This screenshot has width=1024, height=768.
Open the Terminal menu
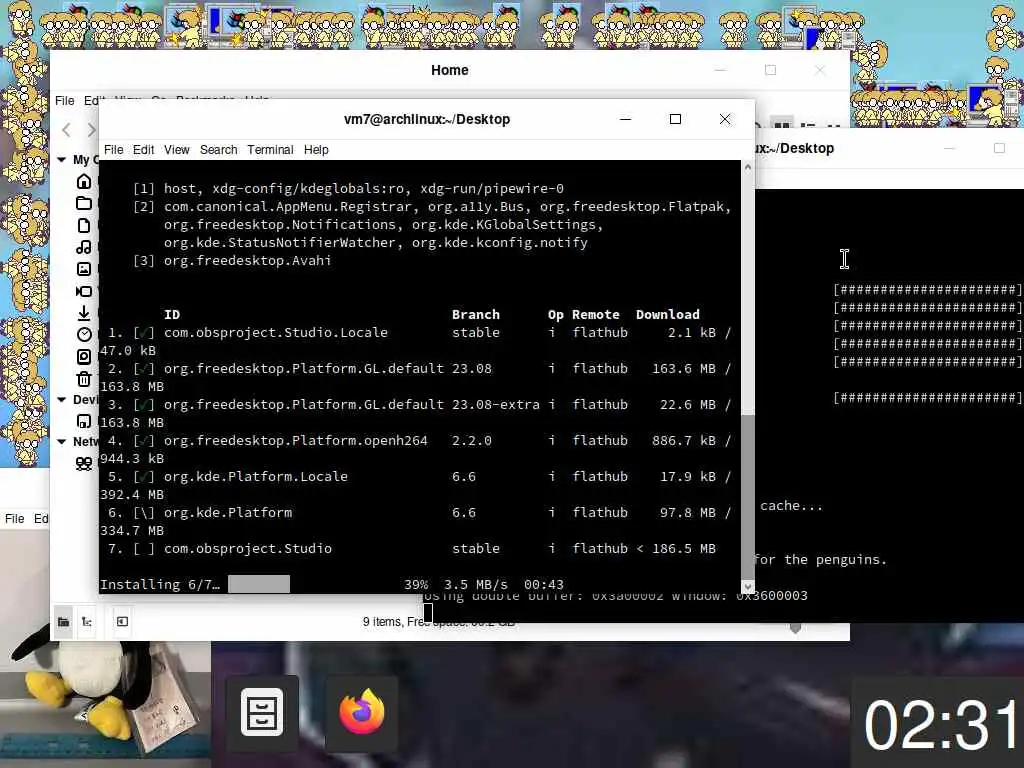(x=270, y=150)
